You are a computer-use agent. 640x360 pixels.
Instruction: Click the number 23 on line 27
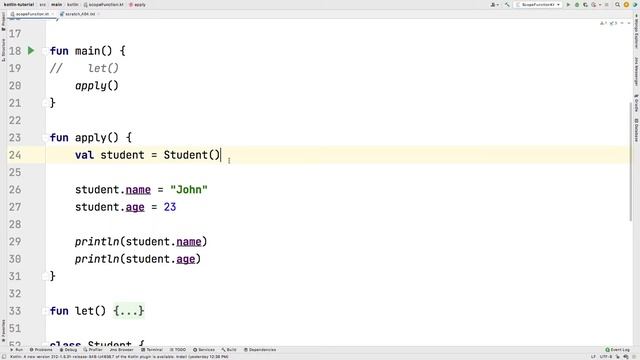pos(170,207)
